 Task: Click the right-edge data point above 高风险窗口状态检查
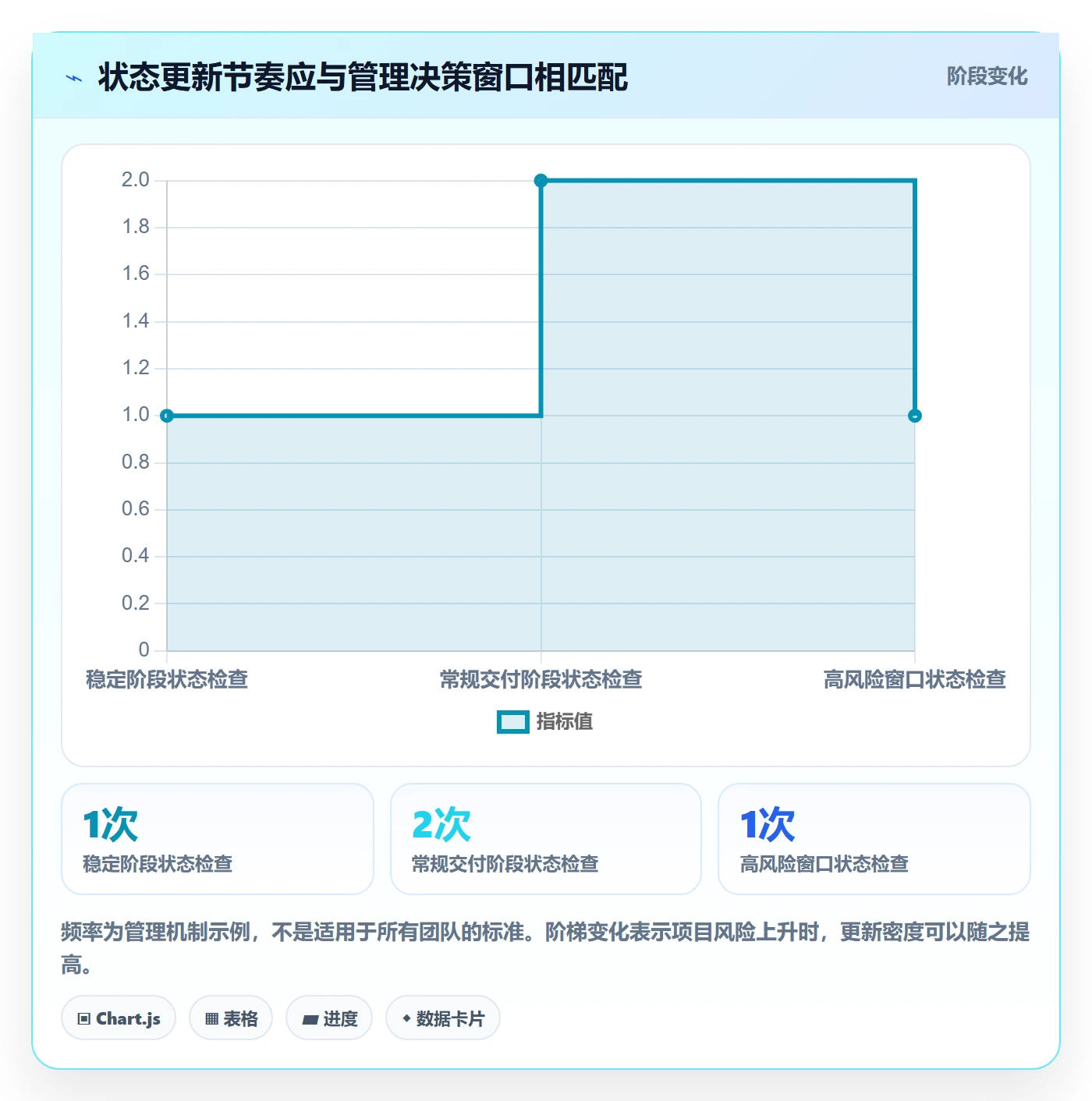pyautogui.click(x=915, y=416)
